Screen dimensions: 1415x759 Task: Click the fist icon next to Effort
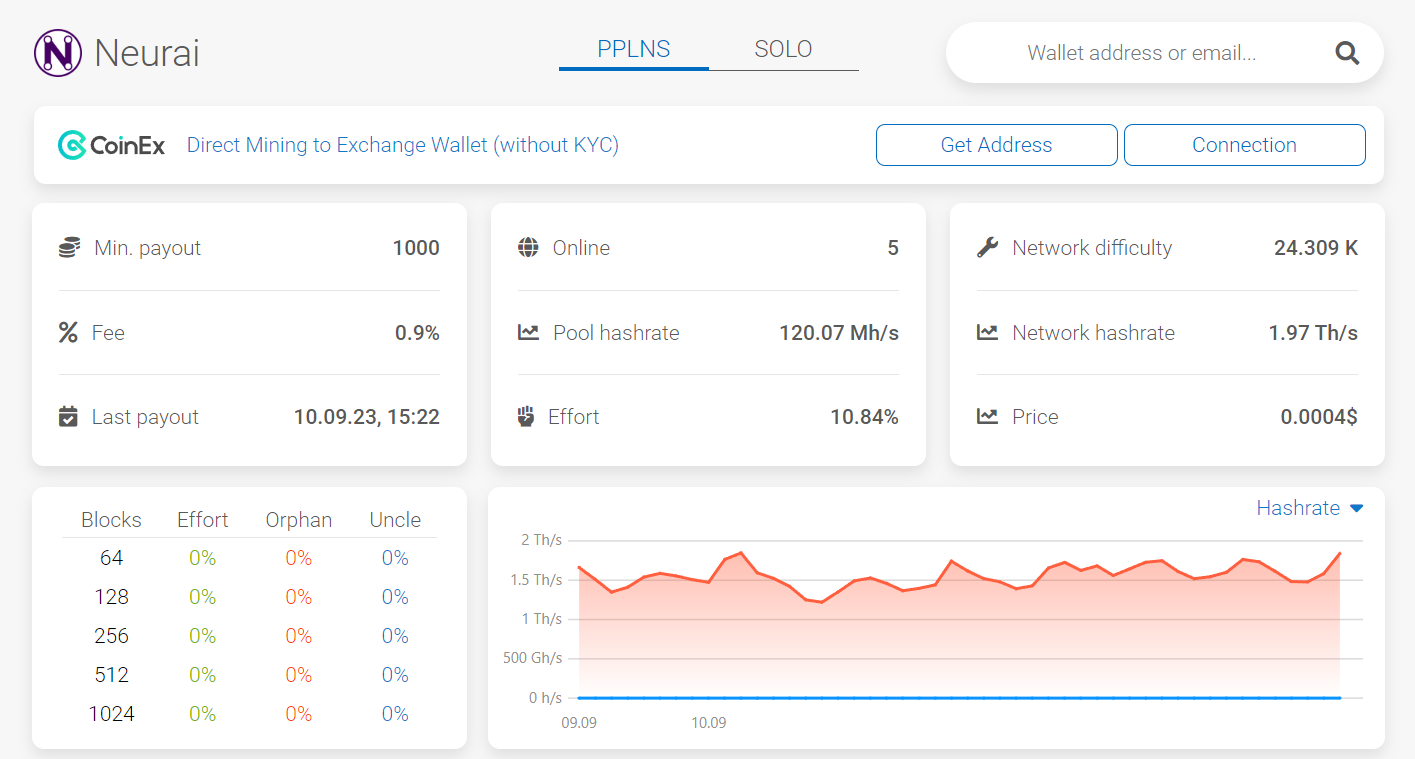(x=527, y=416)
